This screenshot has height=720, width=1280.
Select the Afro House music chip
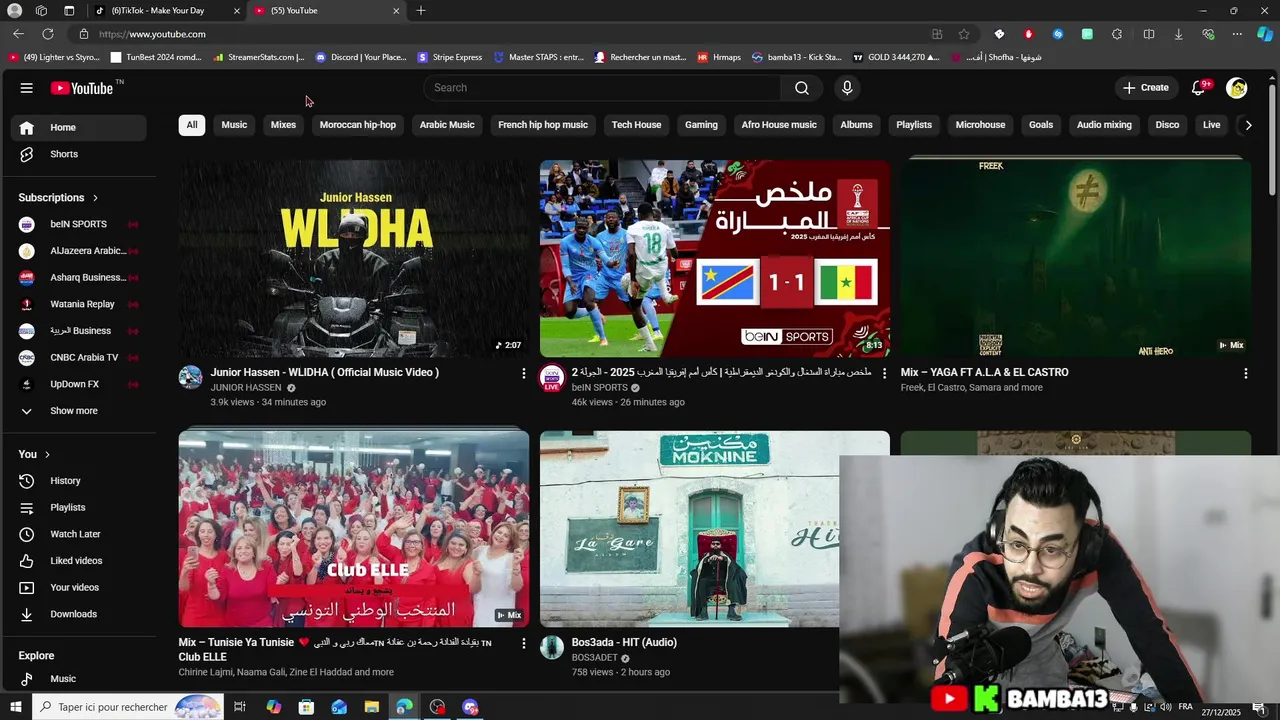coord(779,125)
